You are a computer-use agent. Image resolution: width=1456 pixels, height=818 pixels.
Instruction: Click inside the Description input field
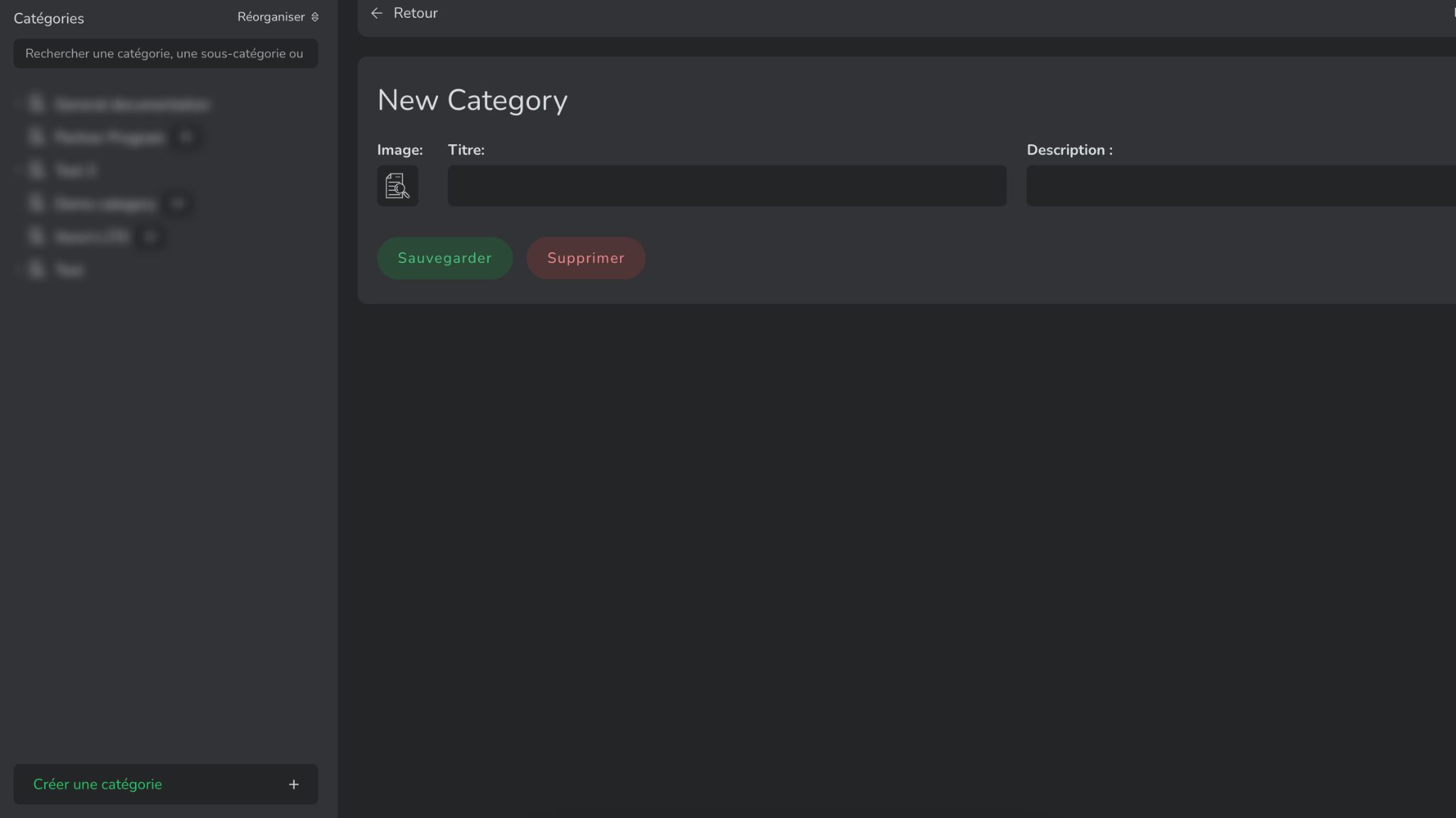1241,185
